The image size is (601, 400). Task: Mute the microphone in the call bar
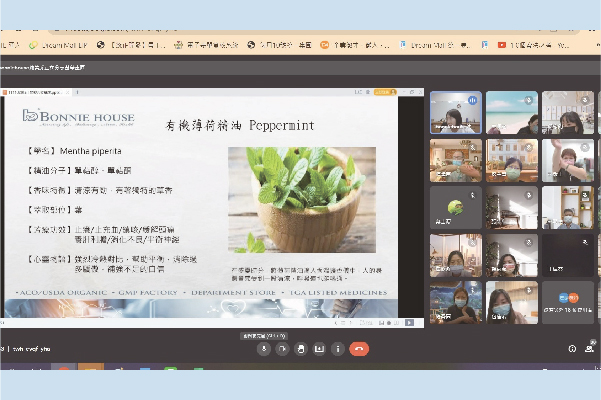pos(264,349)
